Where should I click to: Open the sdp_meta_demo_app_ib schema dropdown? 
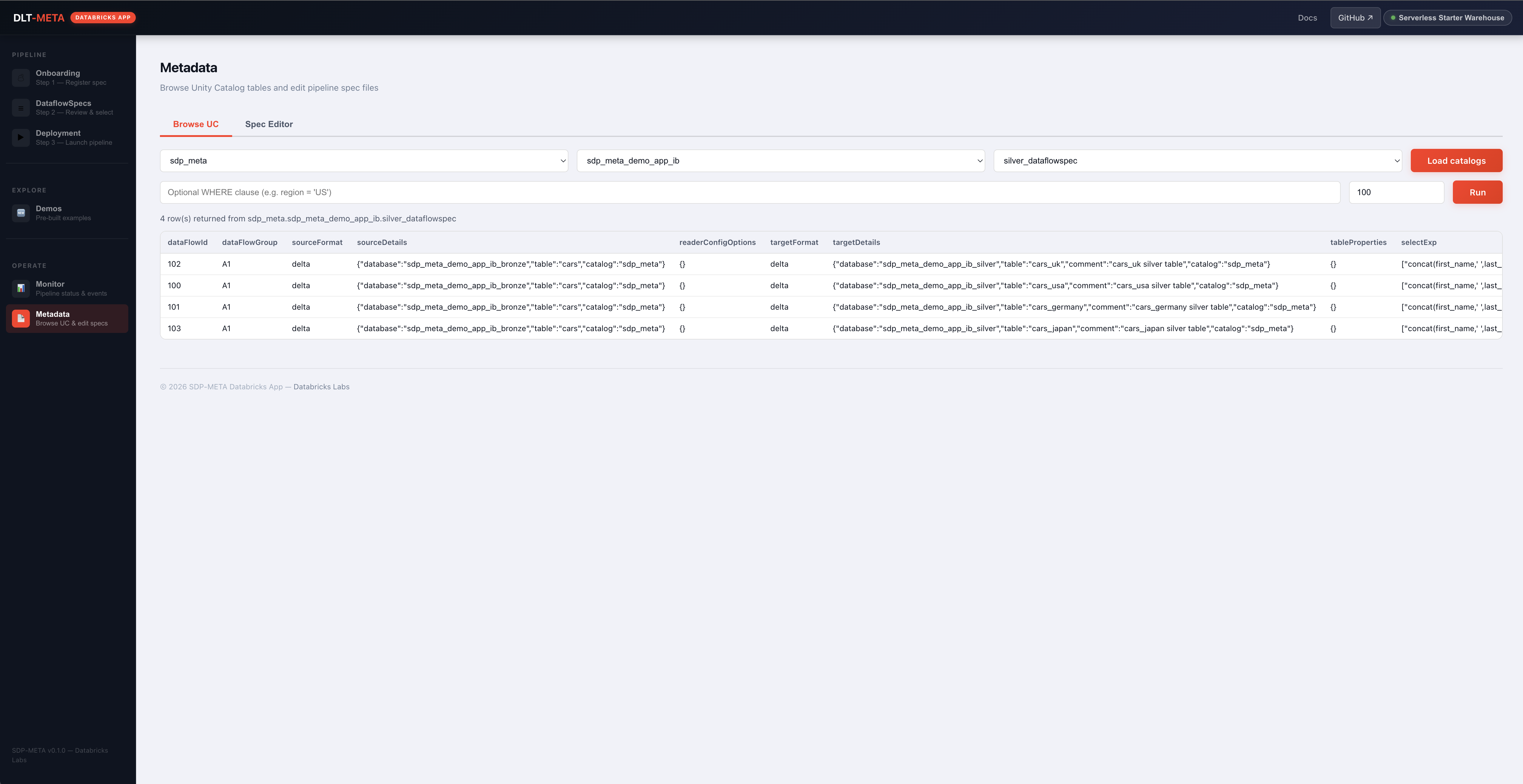pyautogui.click(x=780, y=161)
